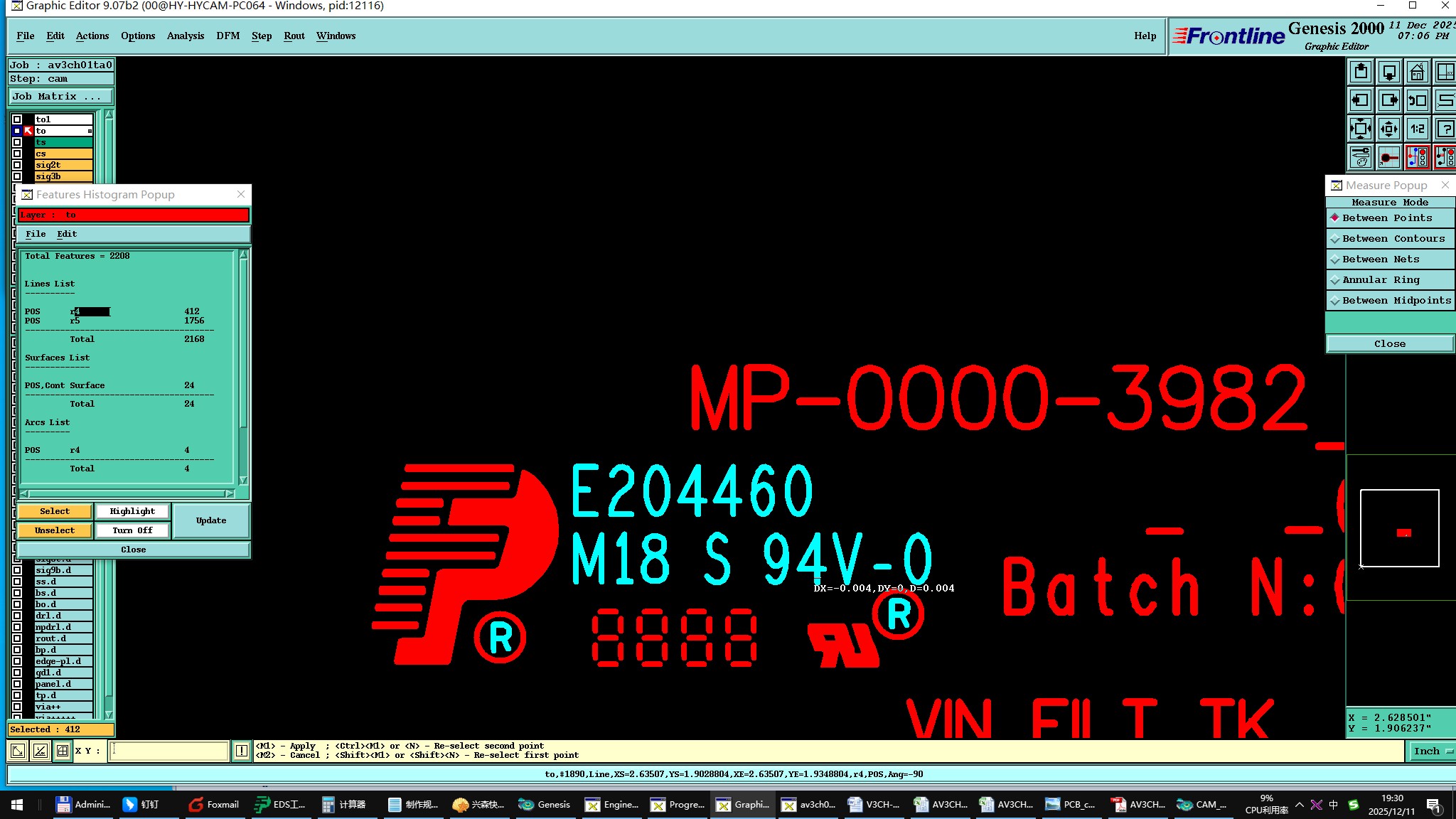Open the Job Matrix expander button
The width and height of the screenshot is (1456, 819).
pos(60,97)
